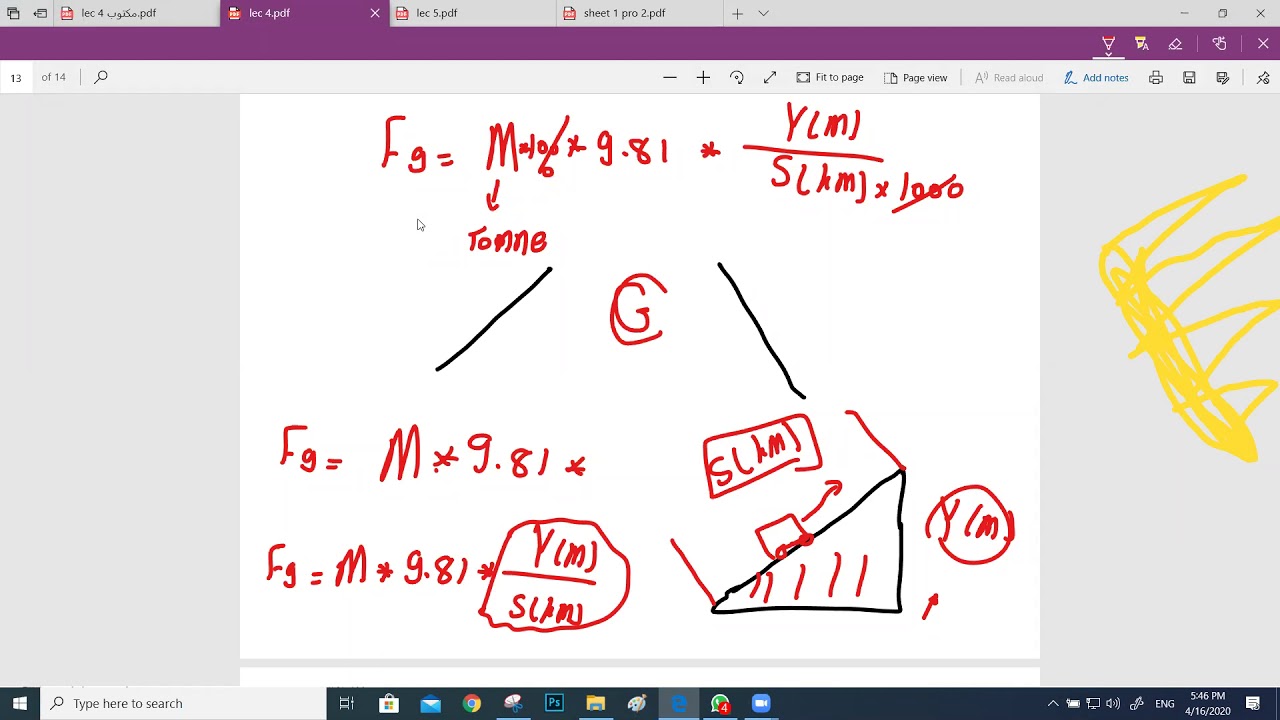Switch to lec 4 مكتوب.pdf tab
This screenshot has width=1280, height=720.
pyautogui.click(x=136, y=13)
